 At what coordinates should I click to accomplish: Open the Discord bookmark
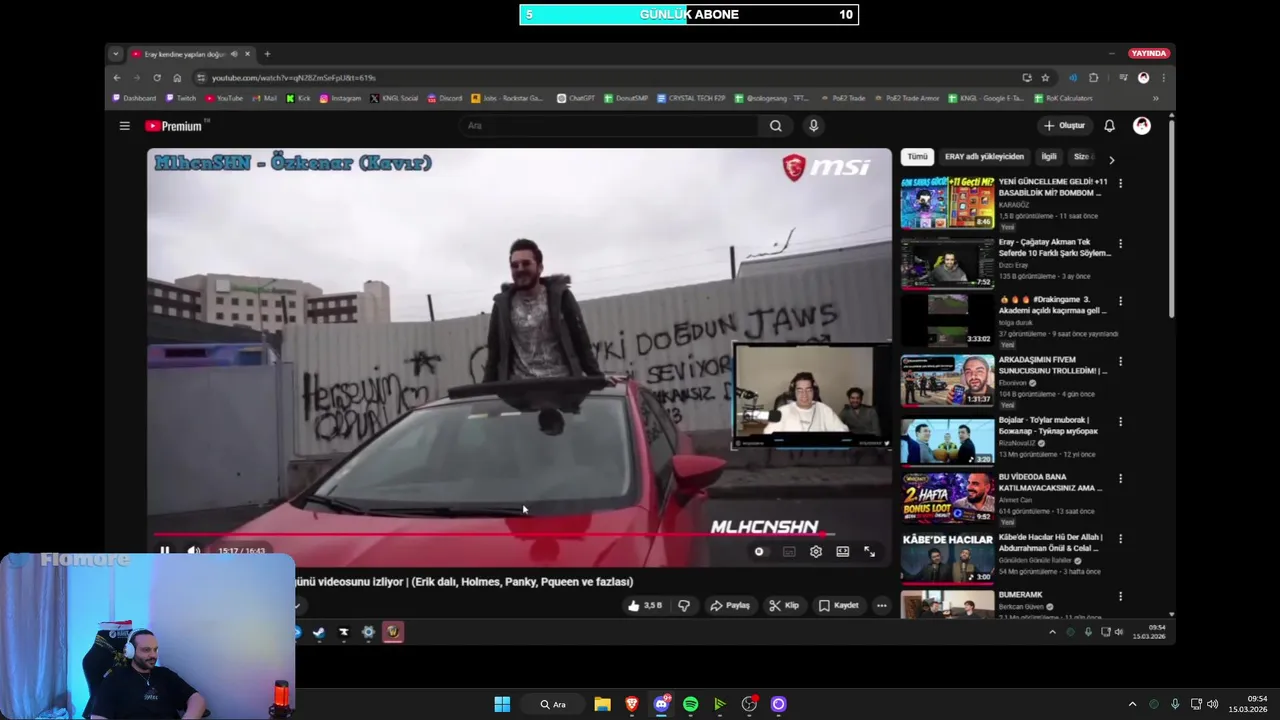tap(445, 98)
